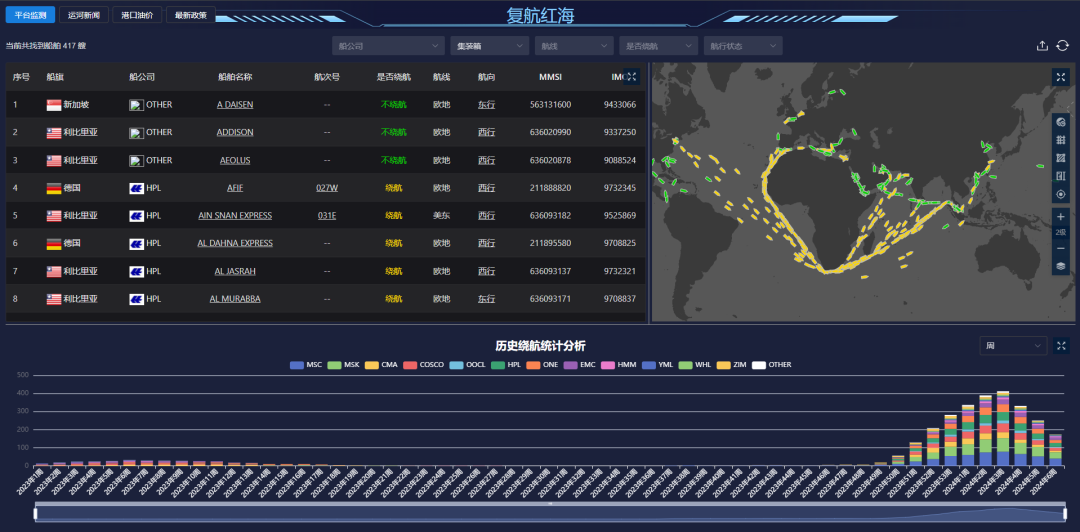The height and width of the screenshot is (532, 1080).
Task: Zoom in on the map
Action: 1061,216
